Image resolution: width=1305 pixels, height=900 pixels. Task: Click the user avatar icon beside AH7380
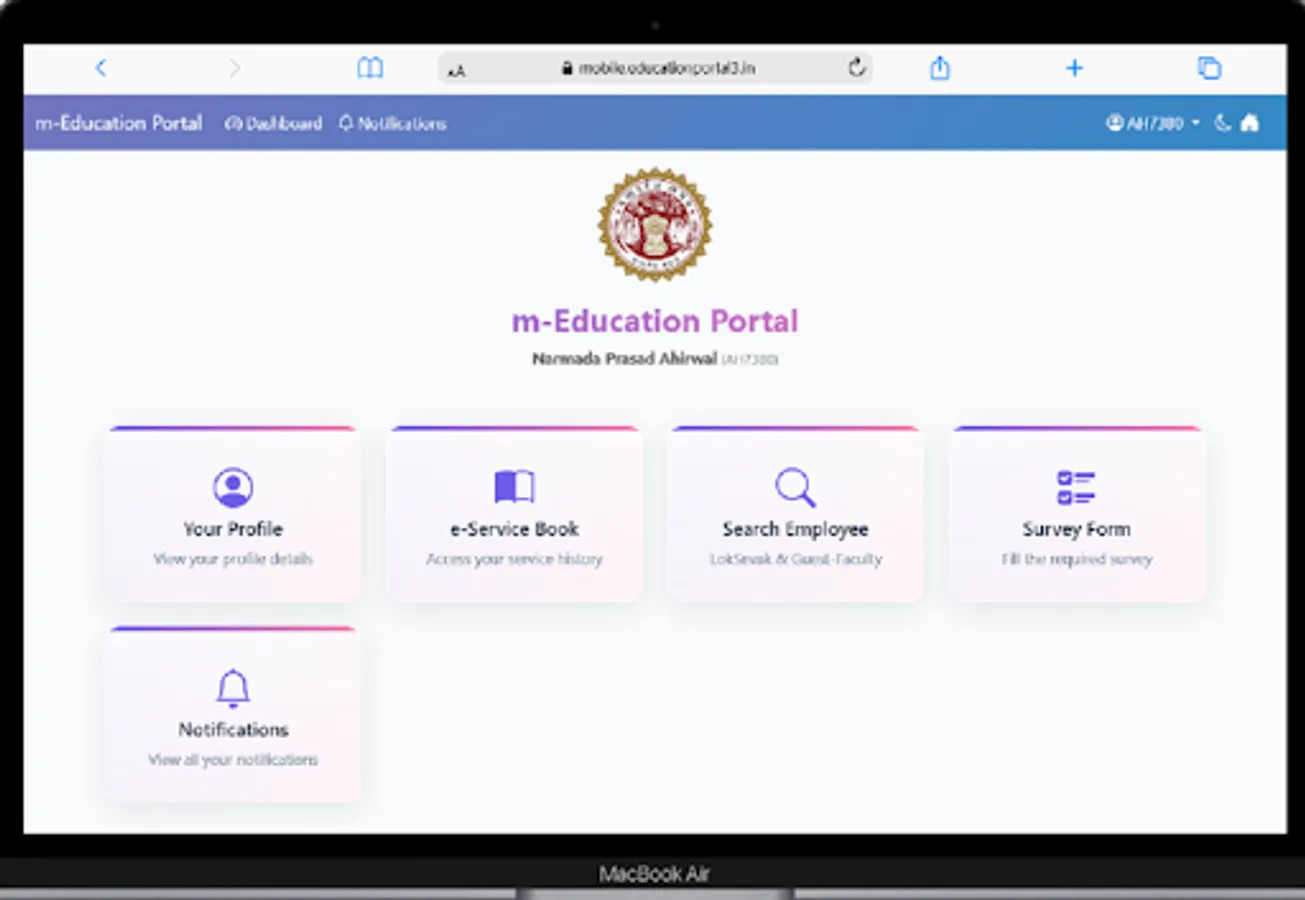point(1115,123)
